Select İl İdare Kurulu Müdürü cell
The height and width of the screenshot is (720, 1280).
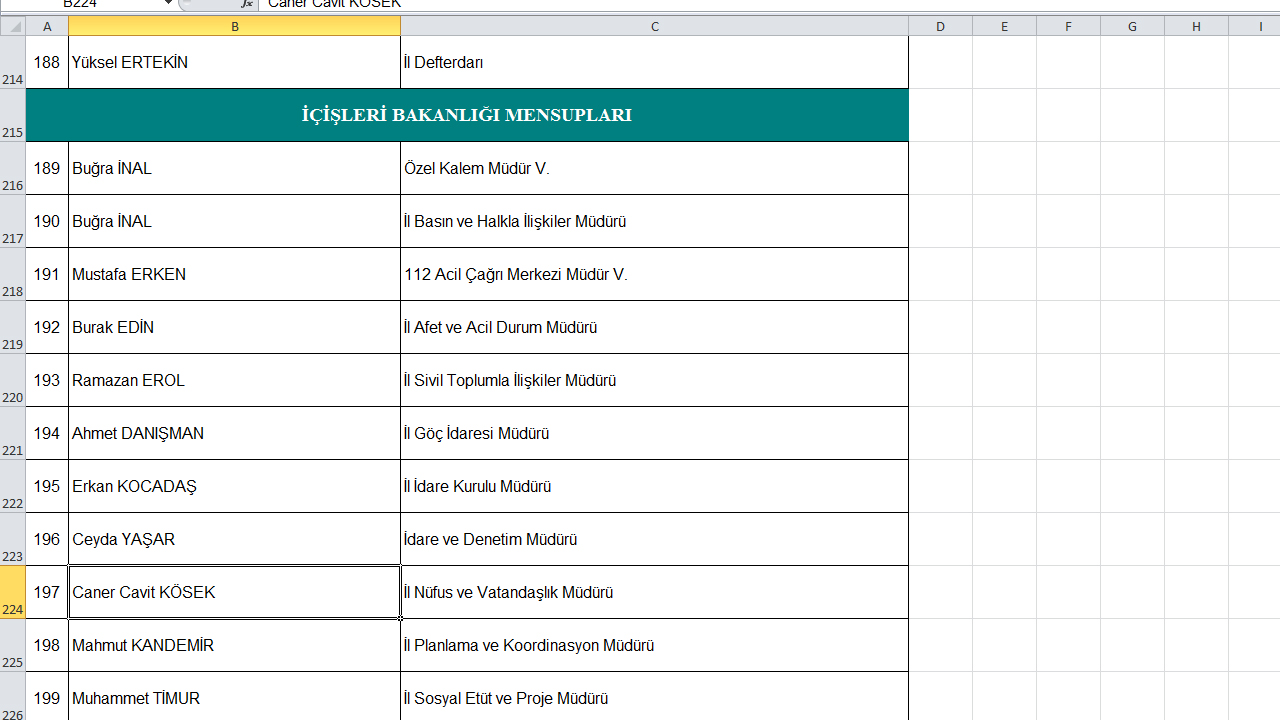(654, 486)
